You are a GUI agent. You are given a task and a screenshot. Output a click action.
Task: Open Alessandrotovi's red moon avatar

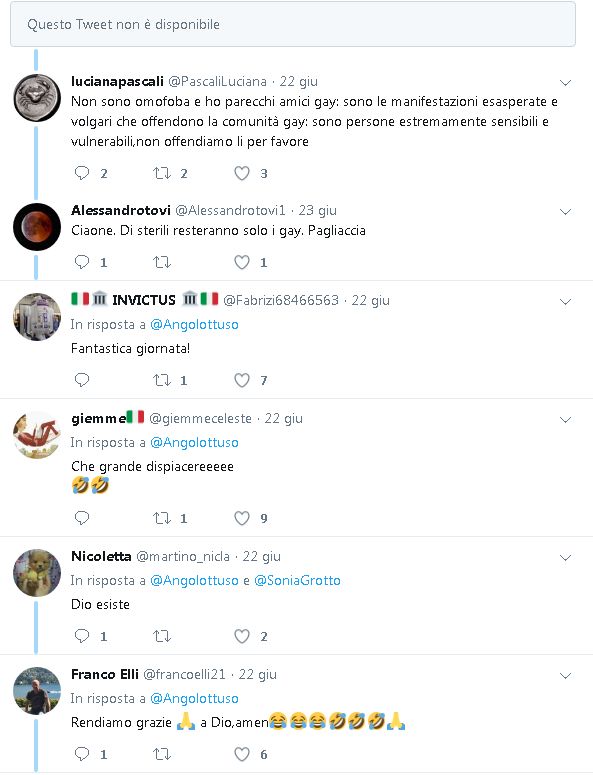pyautogui.click(x=37, y=227)
